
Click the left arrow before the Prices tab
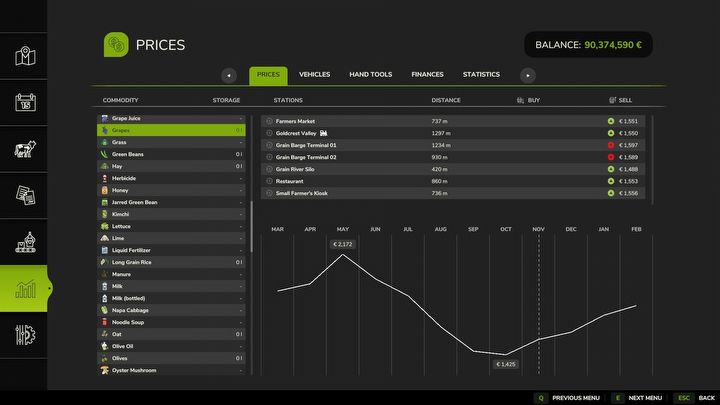point(229,75)
